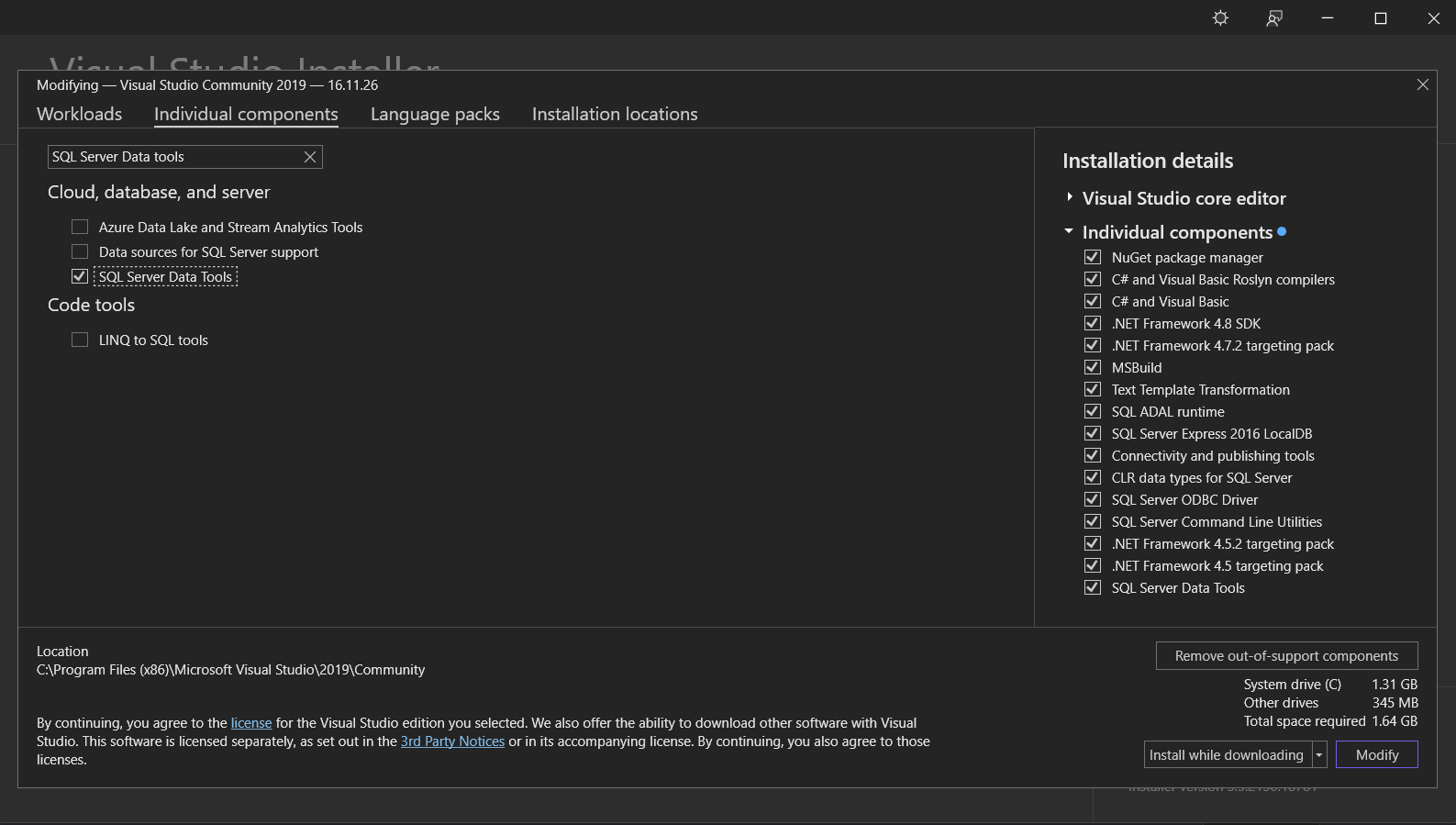Click the Code tools heading
The image size is (1456, 825).
[x=91, y=305]
